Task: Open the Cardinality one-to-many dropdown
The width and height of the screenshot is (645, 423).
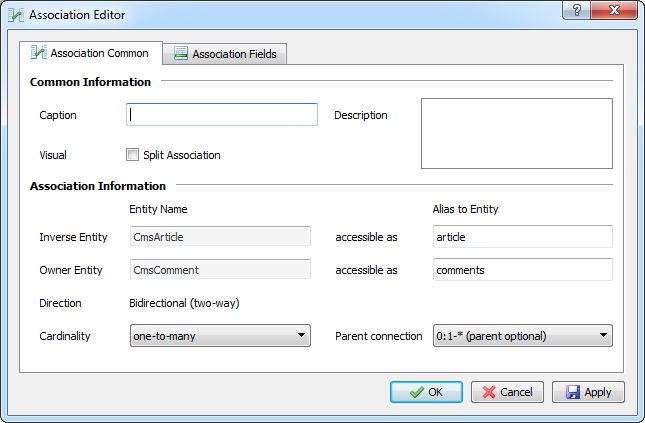Action: pyautogui.click(x=220, y=336)
